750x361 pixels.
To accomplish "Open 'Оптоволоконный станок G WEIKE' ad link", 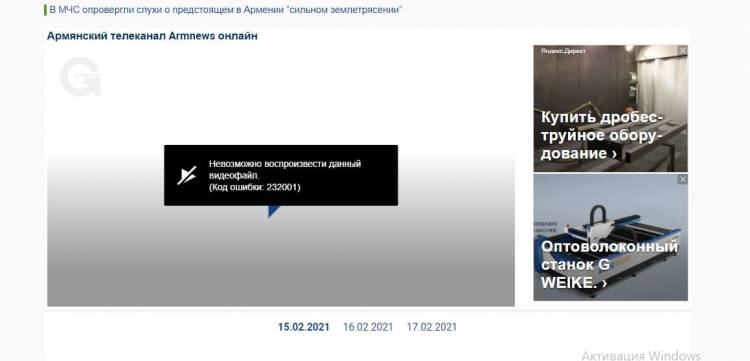I will click(x=609, y=265).
